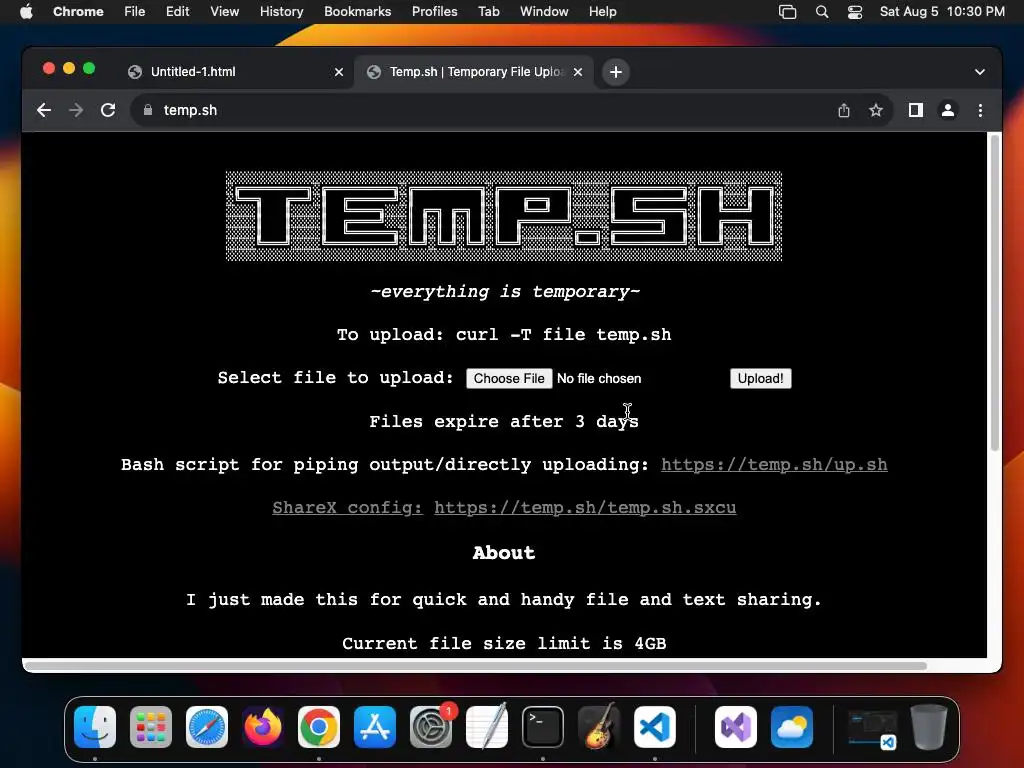Open the temp.sh/up.sh link

[774, 464]
